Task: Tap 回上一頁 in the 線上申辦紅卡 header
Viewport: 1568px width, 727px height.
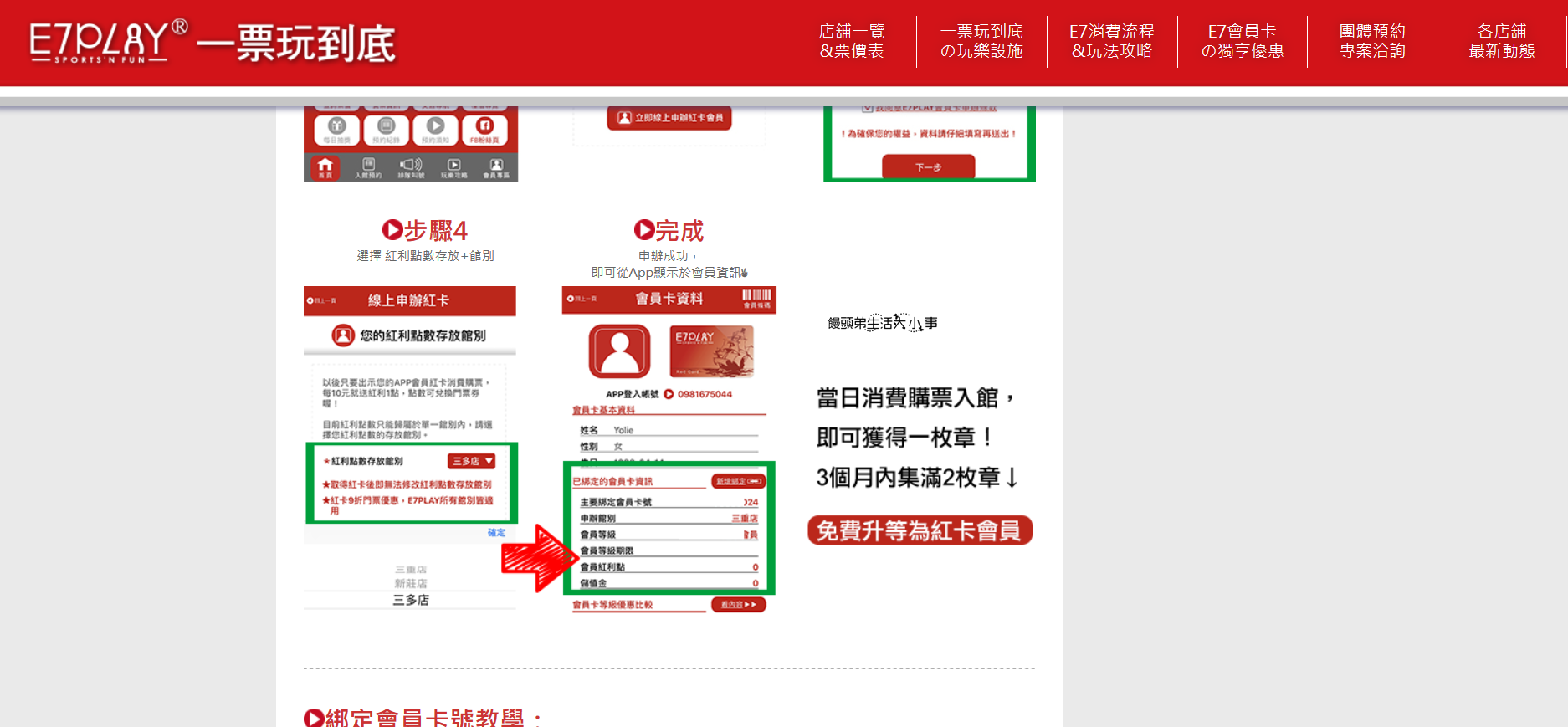Action: click(x=321, y=300)
